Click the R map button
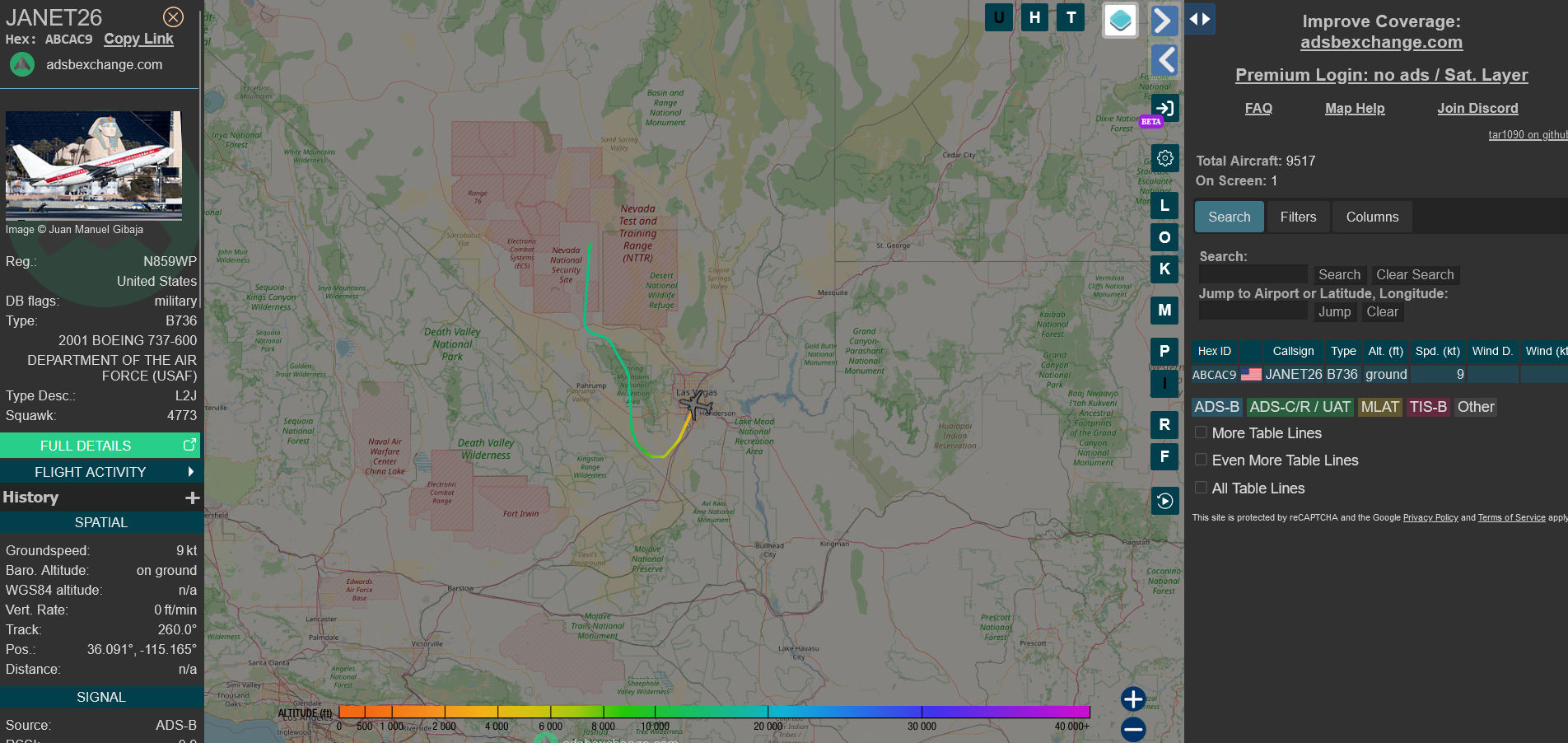 coord(1164,425)
